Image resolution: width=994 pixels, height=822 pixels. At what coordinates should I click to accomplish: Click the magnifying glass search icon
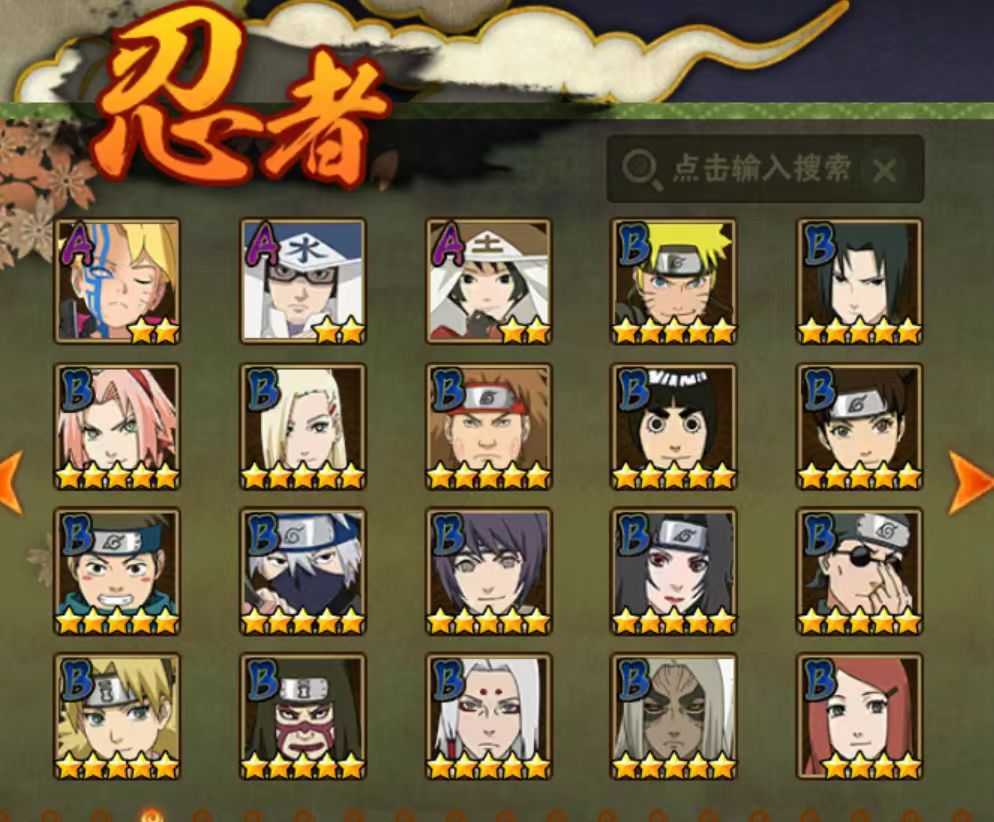[640, 170]
